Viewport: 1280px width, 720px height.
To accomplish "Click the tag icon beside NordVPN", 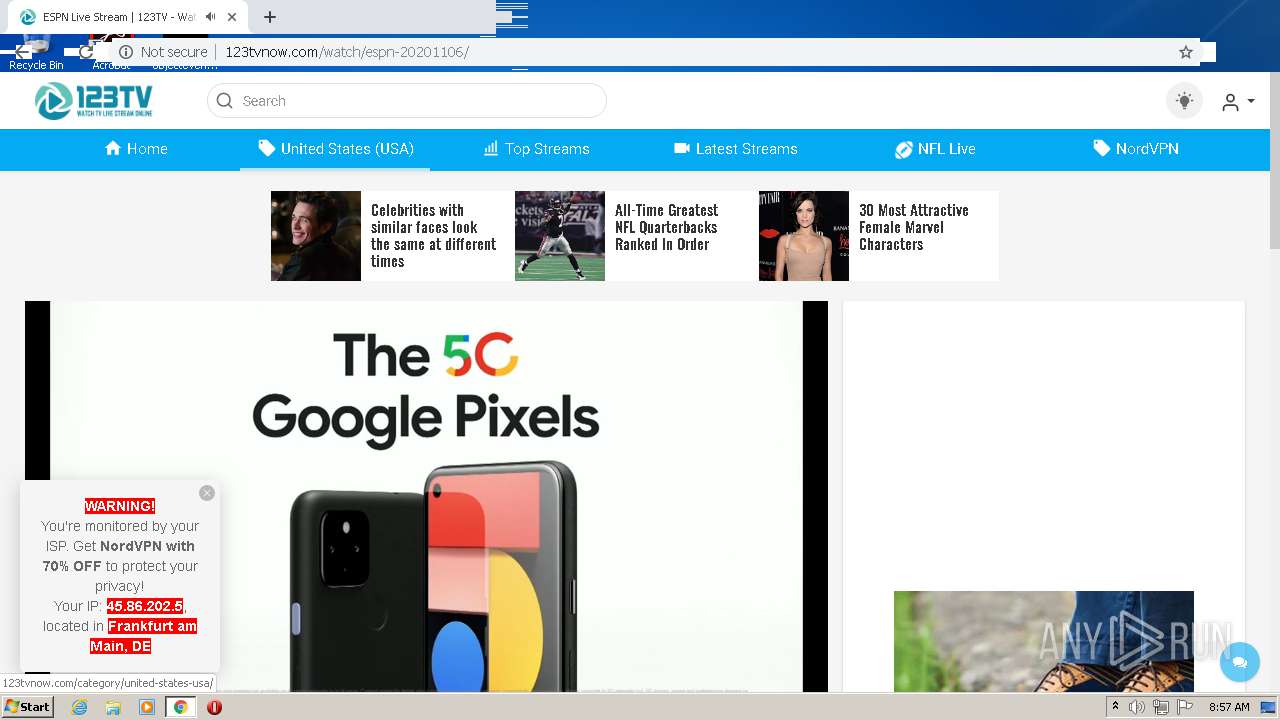I will 1101,148.
